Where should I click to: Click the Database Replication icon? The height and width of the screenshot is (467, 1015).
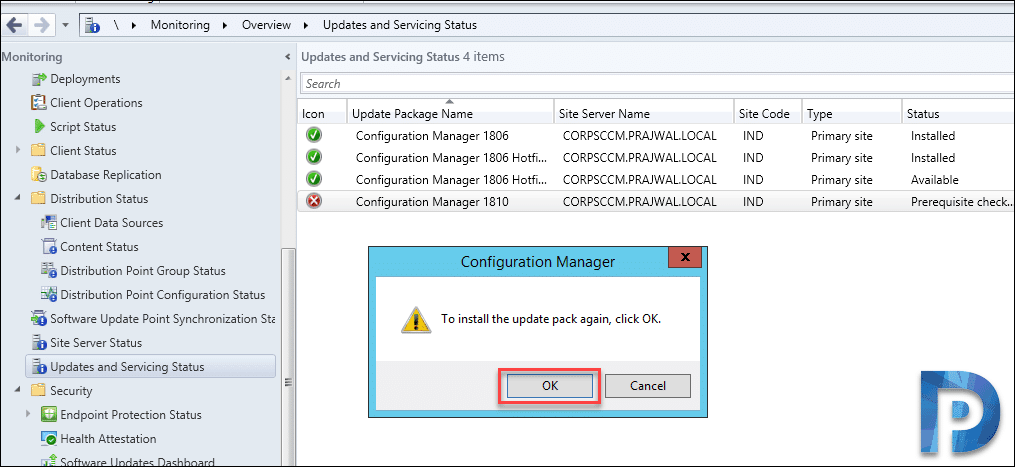click(40, 175)
